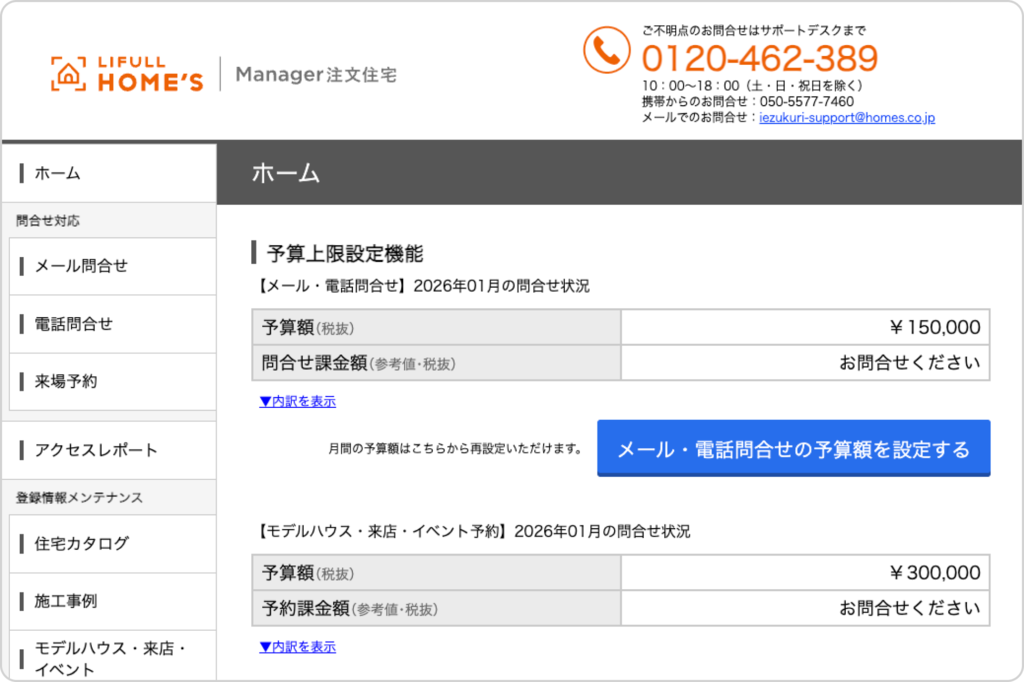Expand 内訳を表示 under the ¥300,000 budget table
The image size is (1024, 682).
pos(297,647)
